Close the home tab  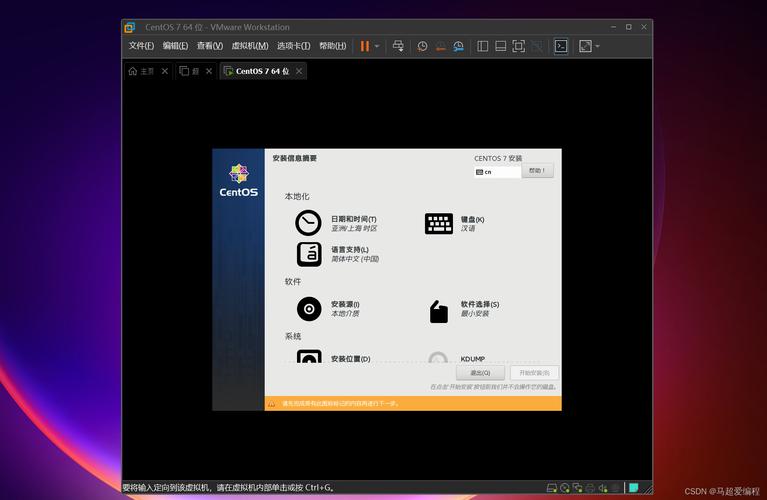[165, 71]
